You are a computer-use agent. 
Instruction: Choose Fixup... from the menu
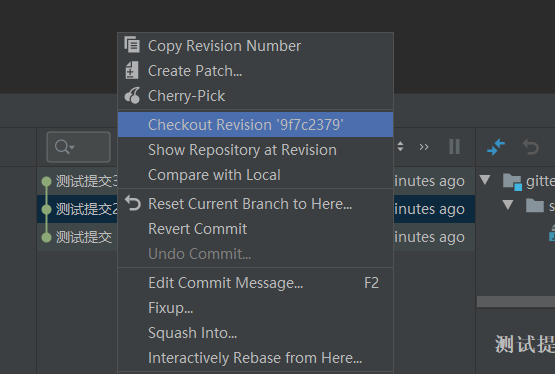click(x=255, y=308)
